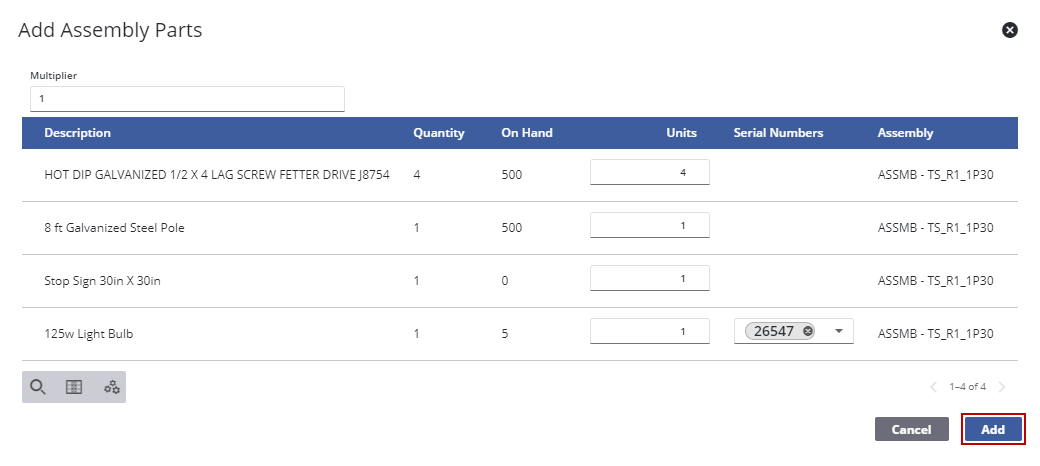Click Units field for Lag Screw row

(x=649, y=172)
